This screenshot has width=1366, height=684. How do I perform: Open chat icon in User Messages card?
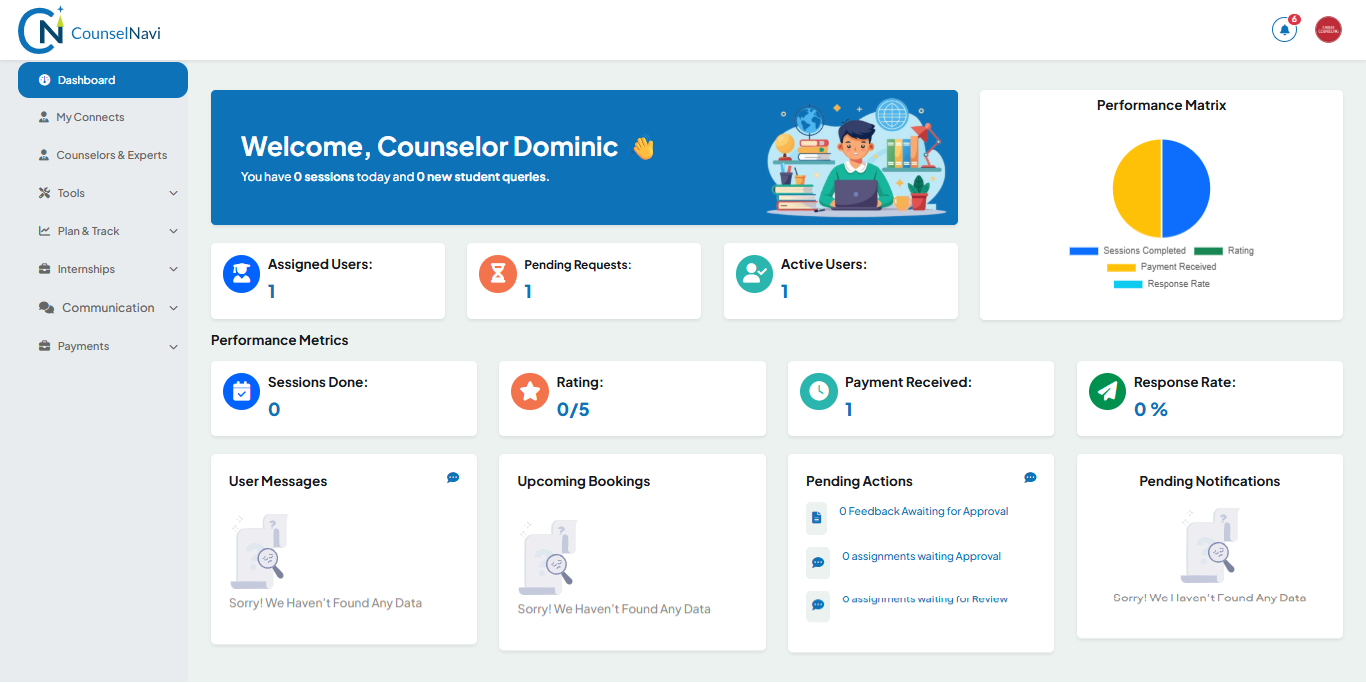[453, 478]
